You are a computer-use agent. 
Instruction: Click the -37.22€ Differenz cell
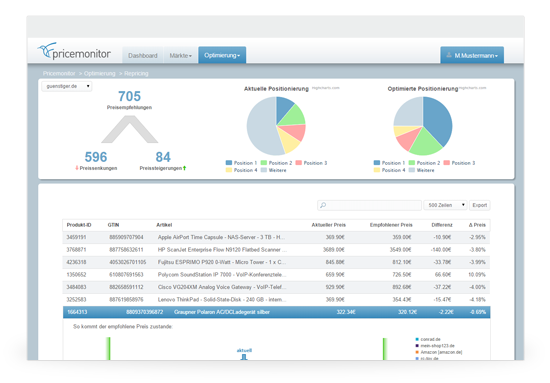click(442, 287)
